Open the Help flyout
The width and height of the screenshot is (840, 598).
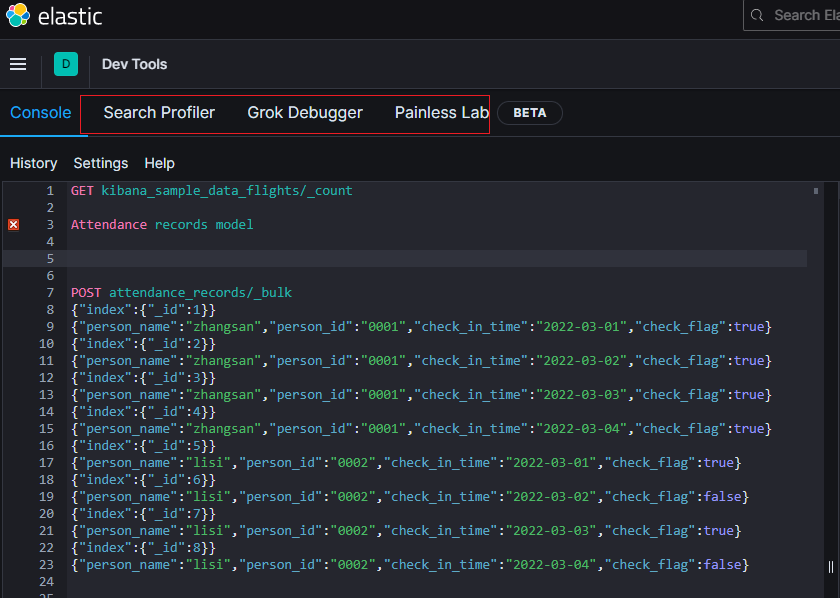pos(159,163)
